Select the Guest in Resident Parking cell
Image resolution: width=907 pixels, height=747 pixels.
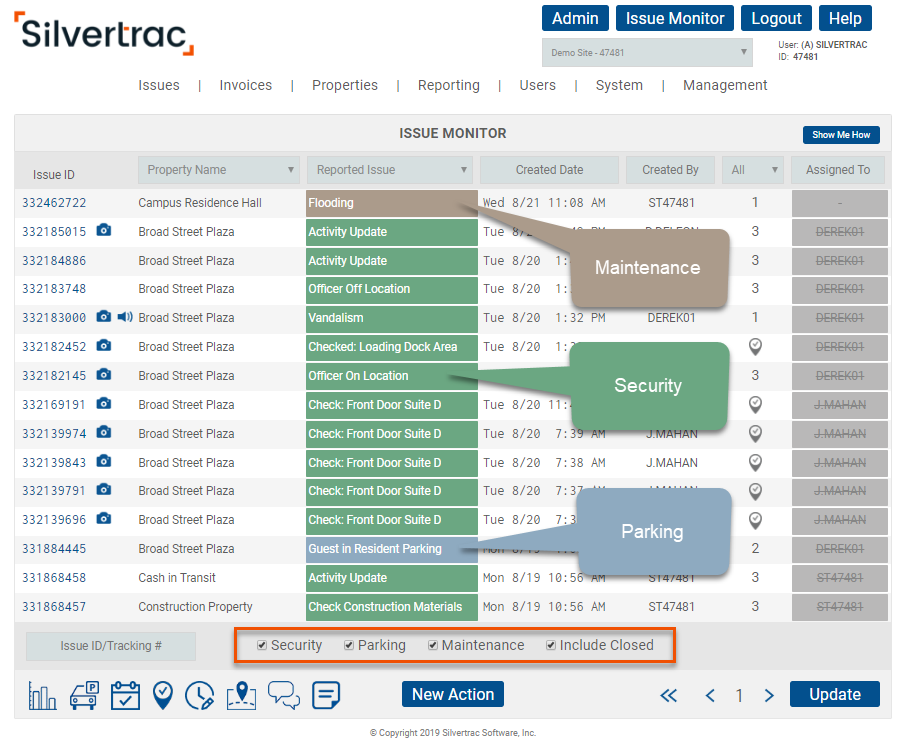pos(392,549)
